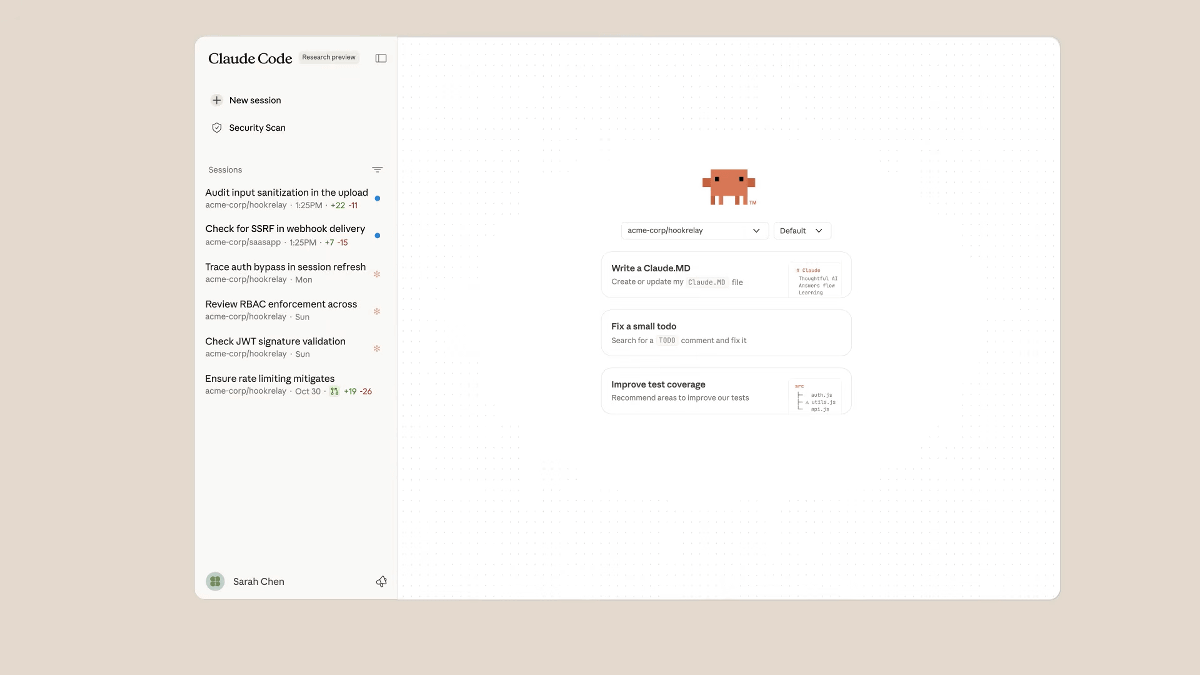Click the megaphone announcements icon
Image resolution: width=1200 pixels, height=675 pixels.
click(381, 581)
